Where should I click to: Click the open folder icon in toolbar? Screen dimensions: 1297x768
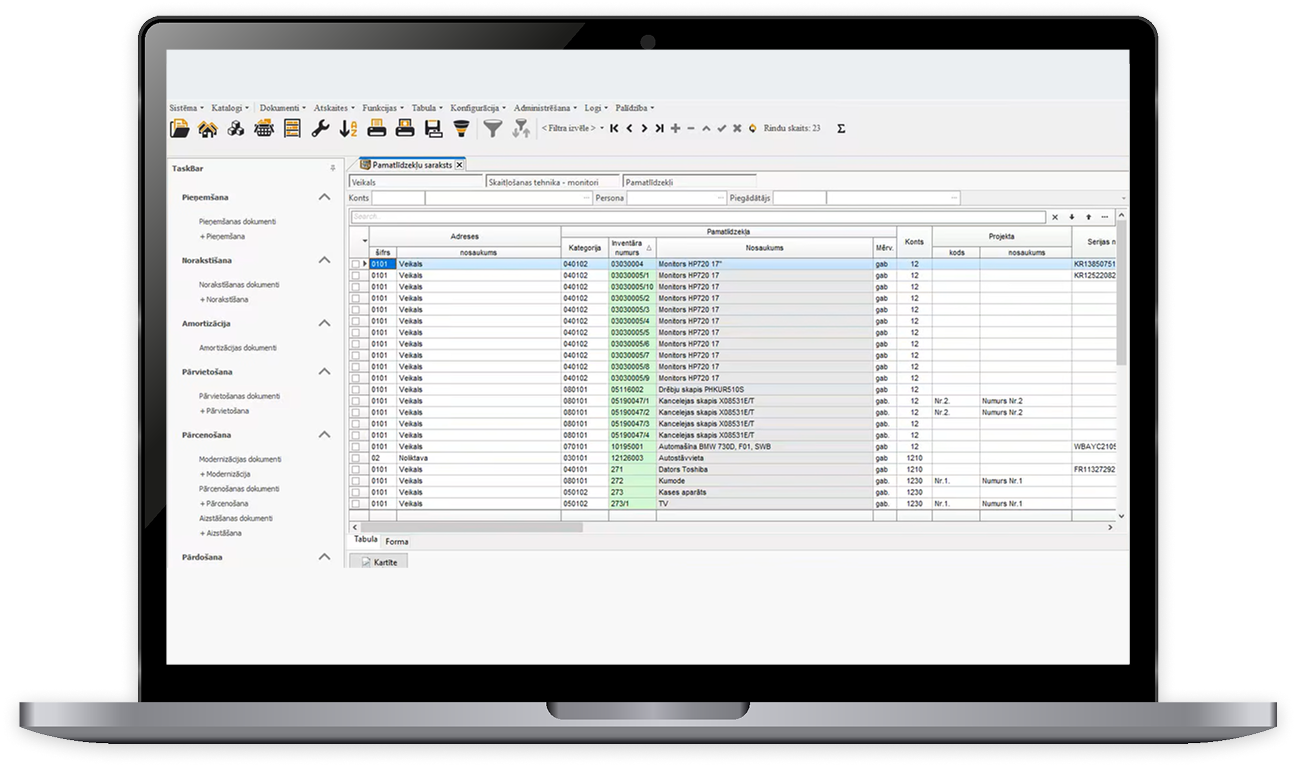[x=179, y=128]
